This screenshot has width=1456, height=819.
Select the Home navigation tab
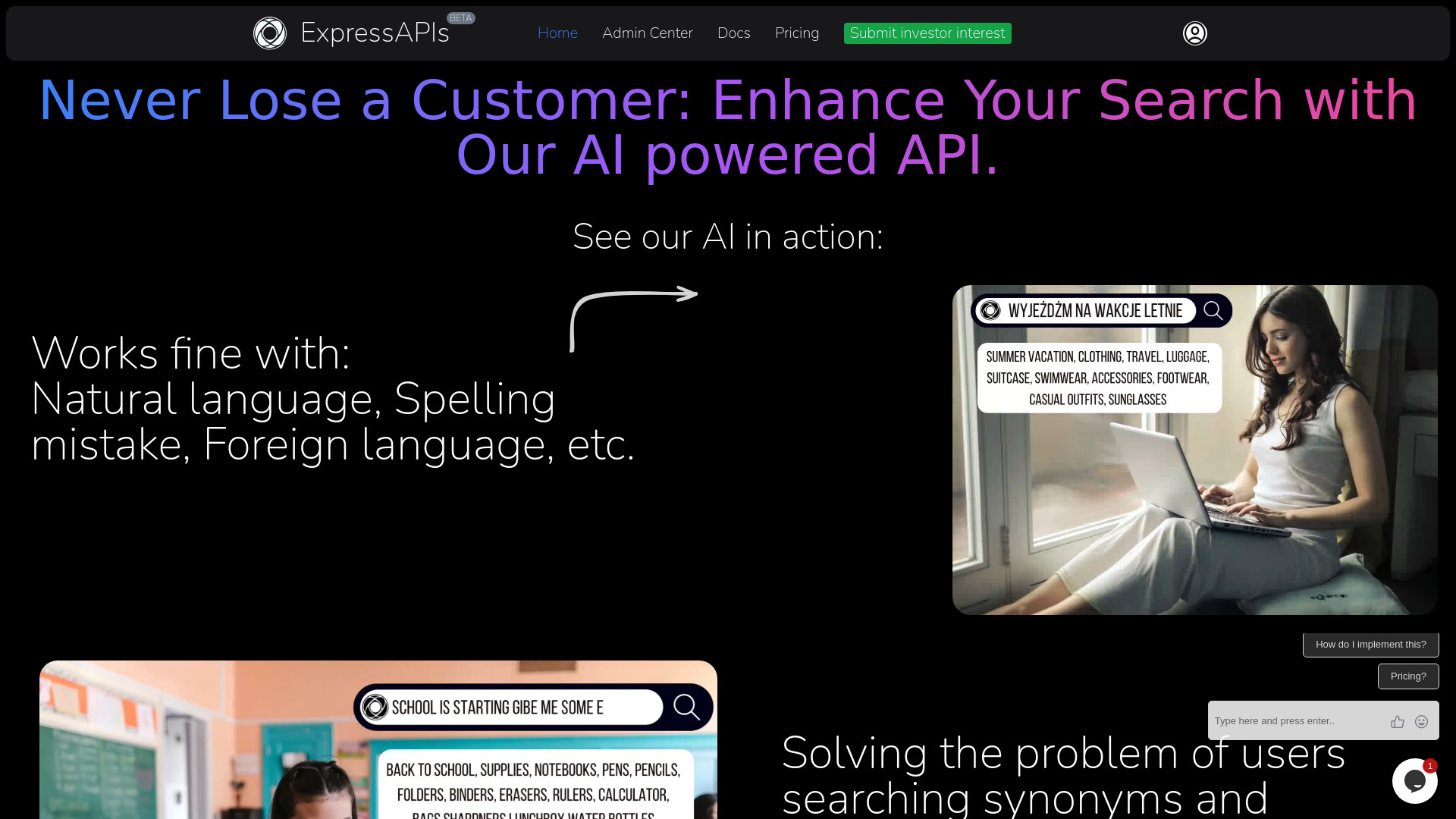point(557,33)
